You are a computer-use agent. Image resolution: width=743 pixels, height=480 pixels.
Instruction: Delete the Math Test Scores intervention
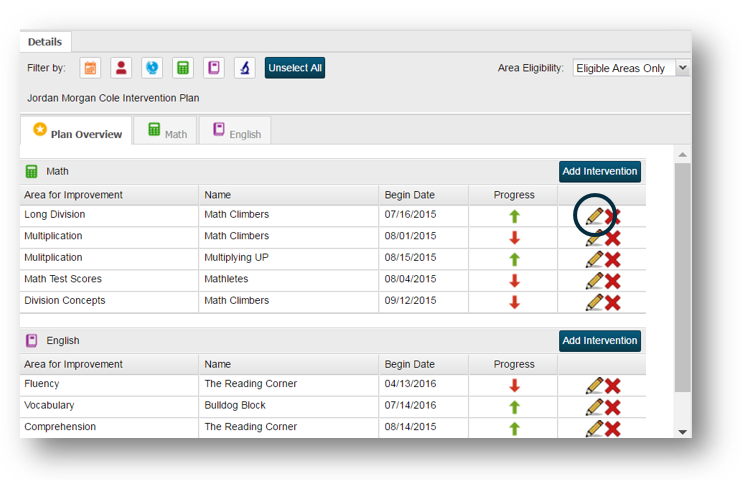tap(613, 281)
